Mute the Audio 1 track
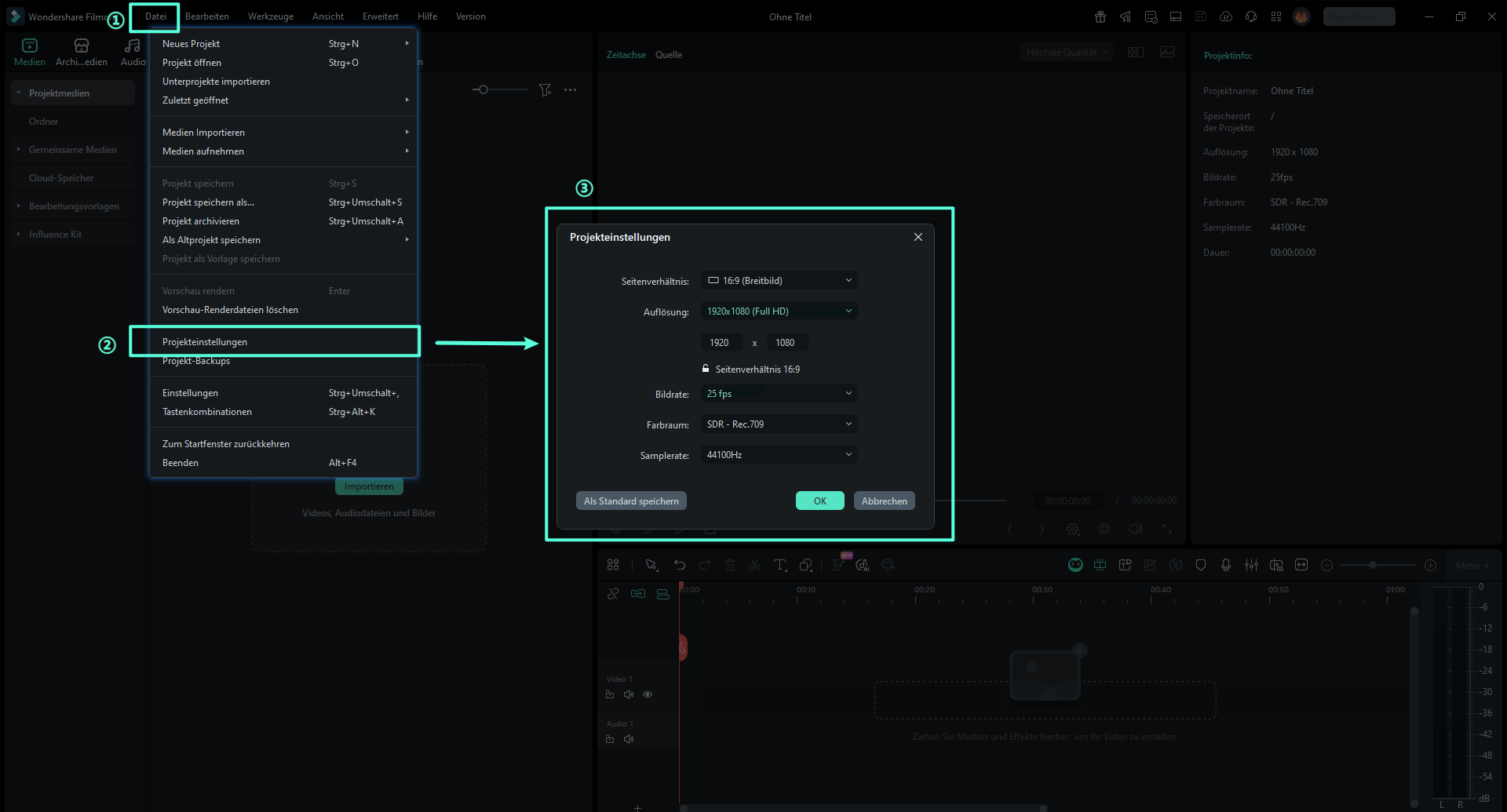The width and height of the screenshot is (1507, 812). [629, 739]
